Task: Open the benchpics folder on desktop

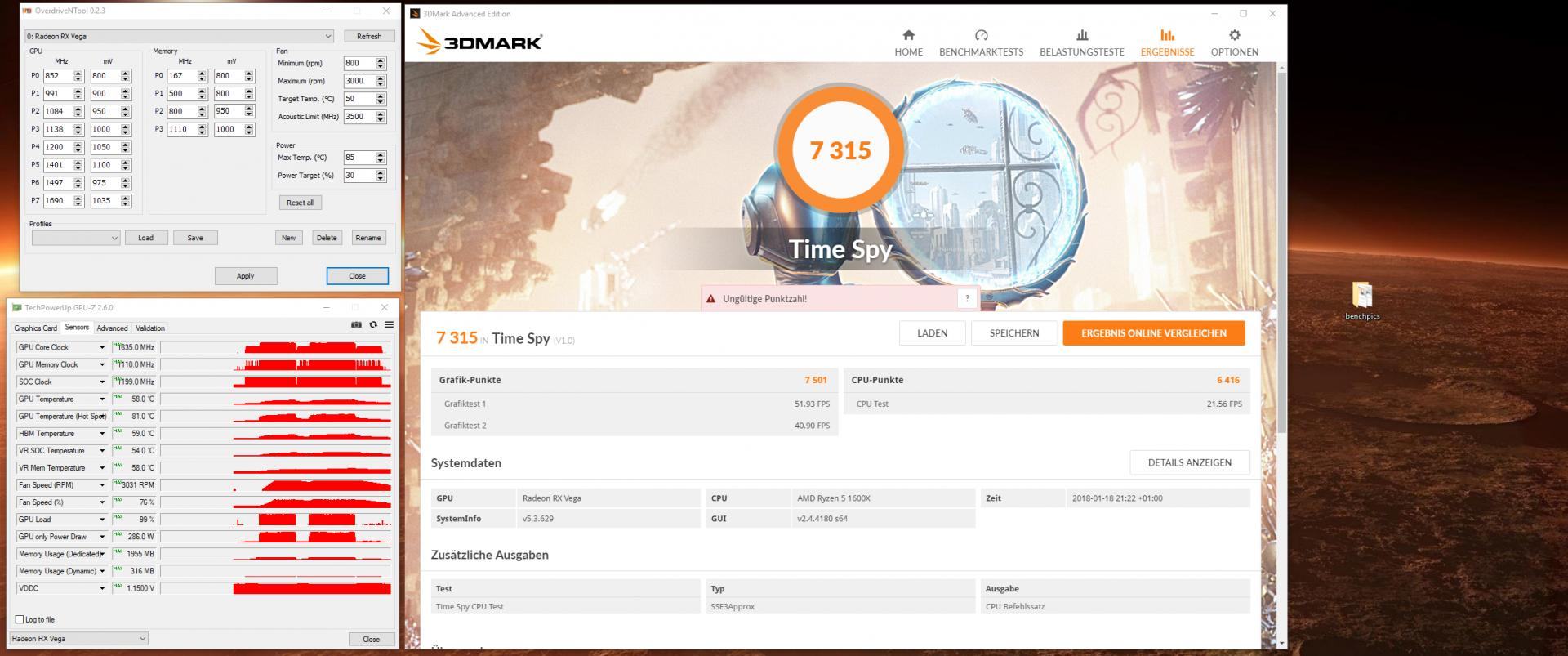Action: 1362,300
